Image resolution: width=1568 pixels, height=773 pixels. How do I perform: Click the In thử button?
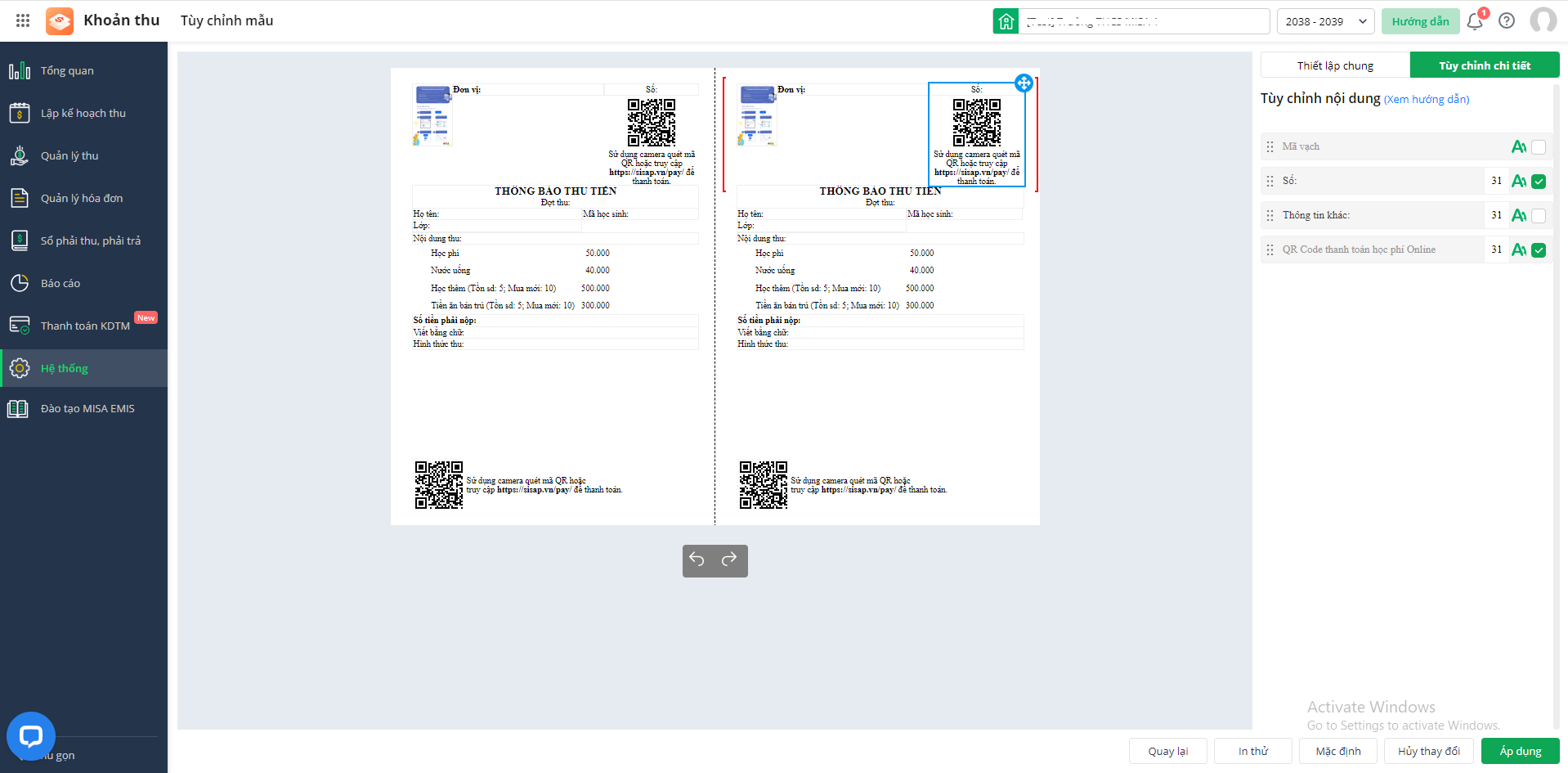click(1252, 751)
